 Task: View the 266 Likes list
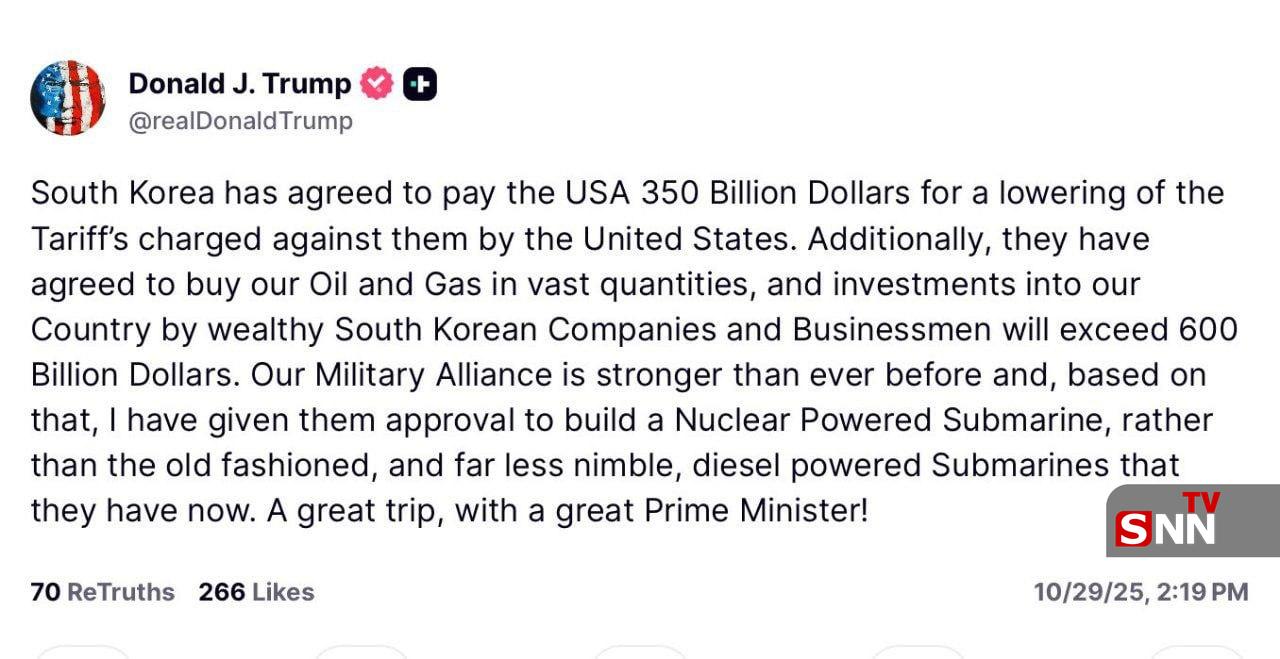click(x=256, y=592)
